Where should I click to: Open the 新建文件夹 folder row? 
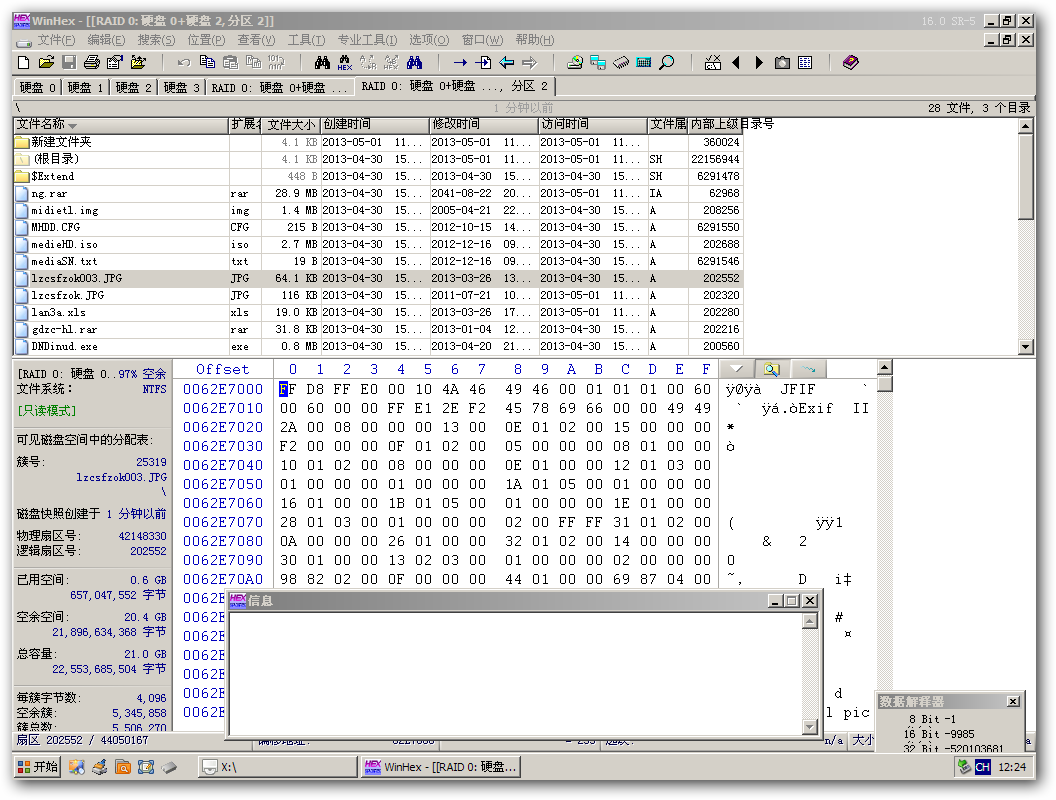click(378, 142)
